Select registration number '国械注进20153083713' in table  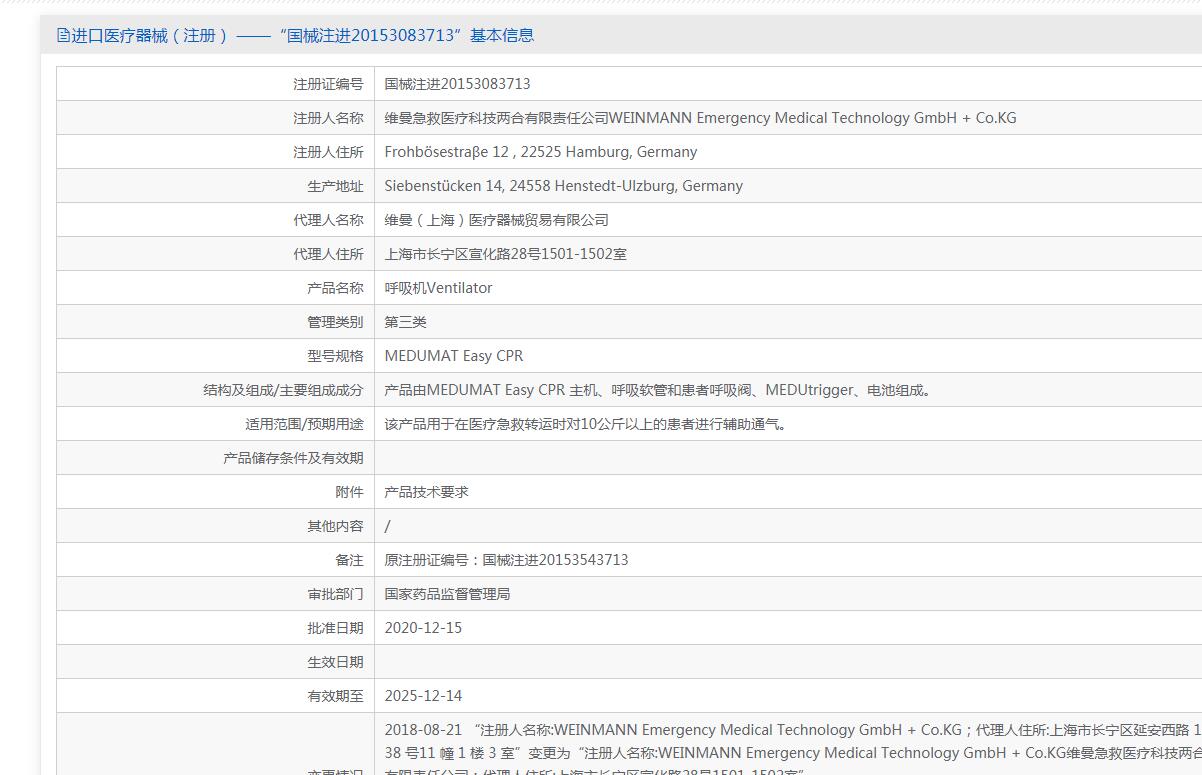pyautogui.click(x=458, y=84)
